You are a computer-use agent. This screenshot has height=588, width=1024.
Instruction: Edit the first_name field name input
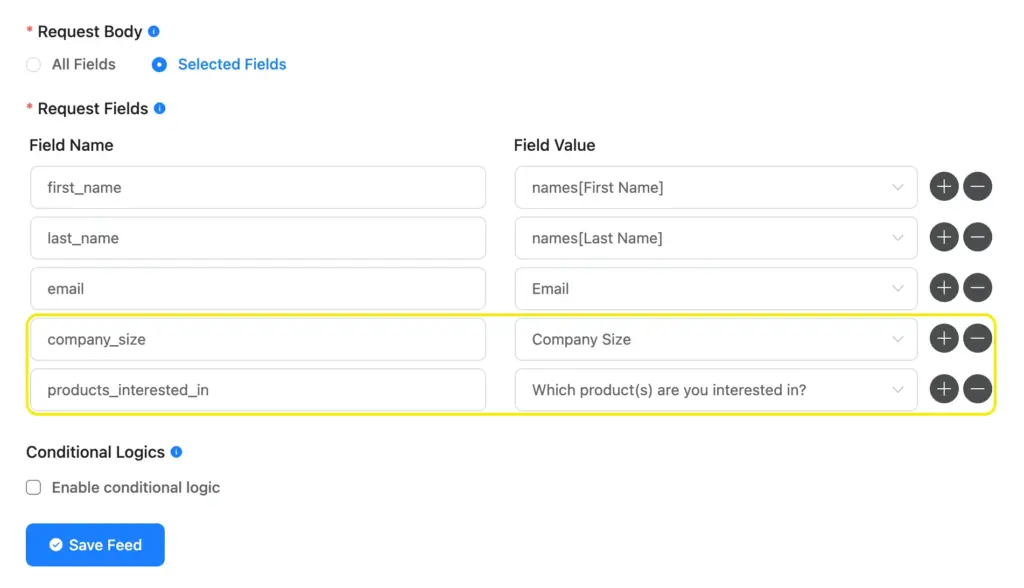pos(258,188)
